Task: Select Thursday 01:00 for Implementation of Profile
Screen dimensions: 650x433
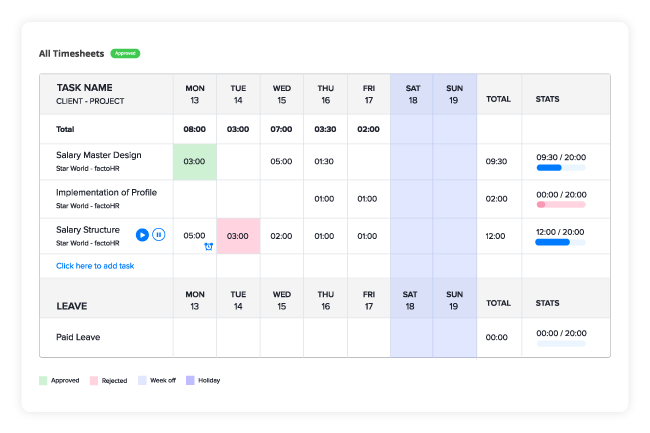Action: (x=324, y=199)
